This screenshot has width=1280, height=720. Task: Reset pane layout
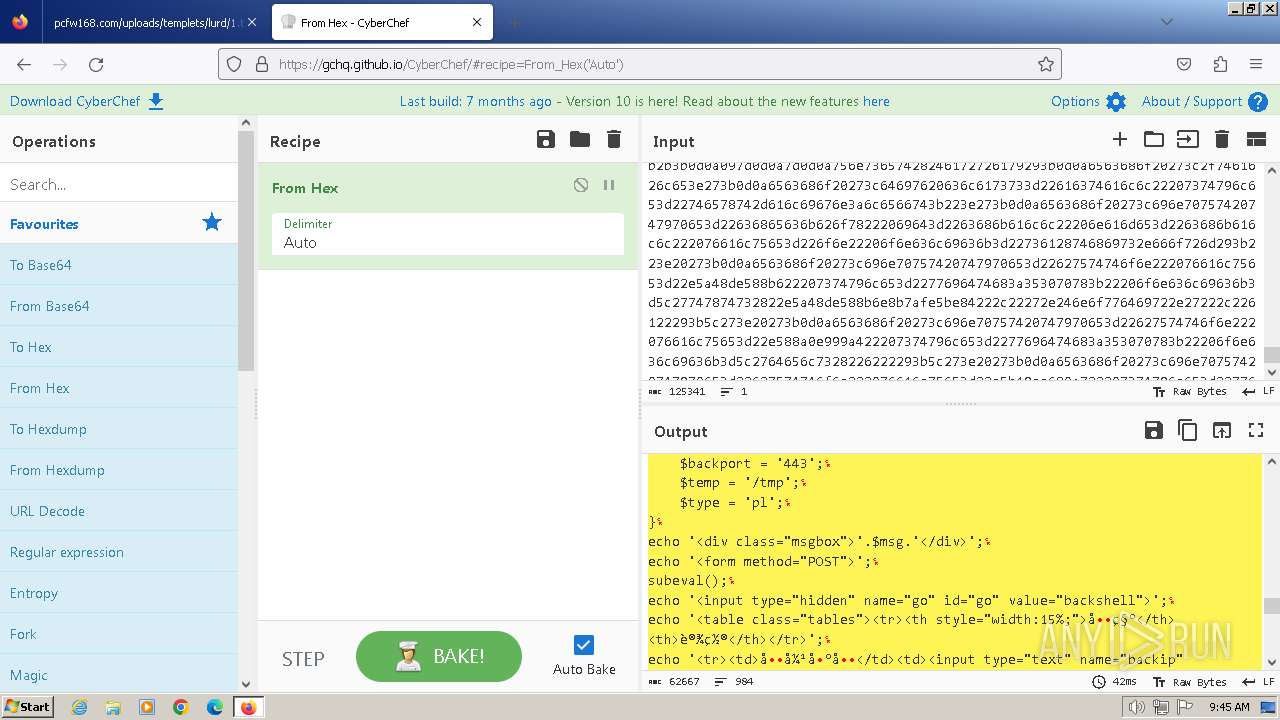point(1256,140)
